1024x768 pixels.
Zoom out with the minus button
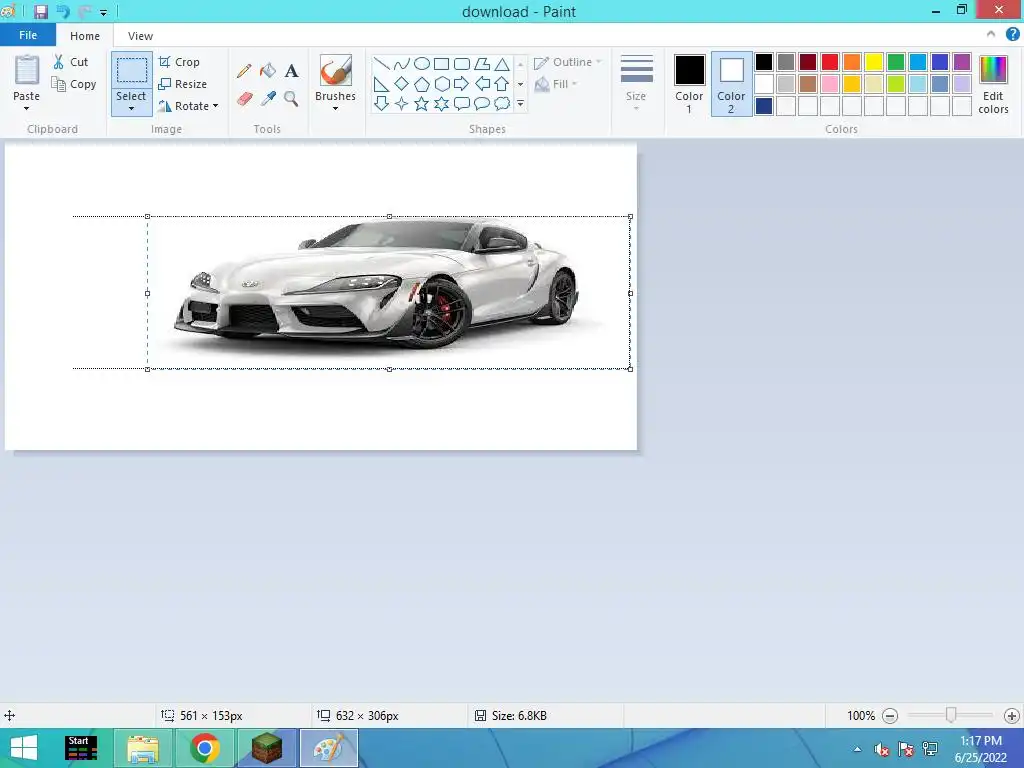[889, 716]
